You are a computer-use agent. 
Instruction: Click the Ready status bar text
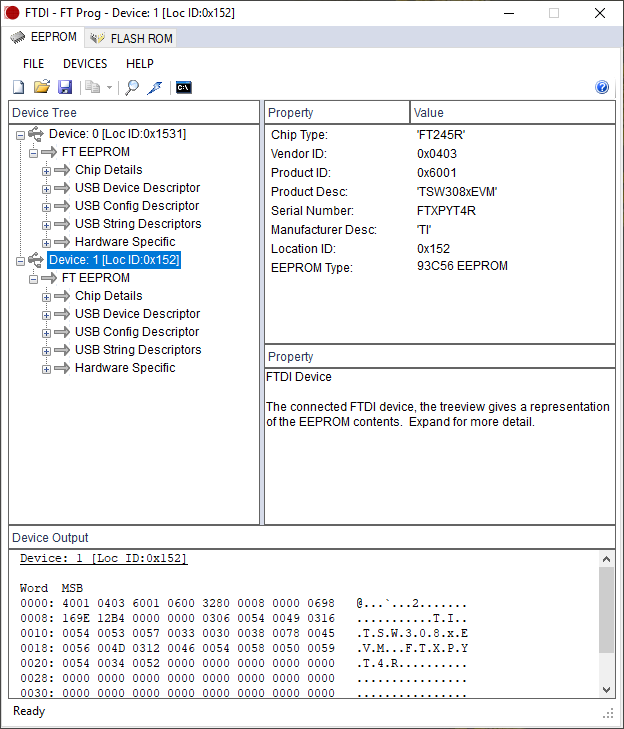click(29, 711)
